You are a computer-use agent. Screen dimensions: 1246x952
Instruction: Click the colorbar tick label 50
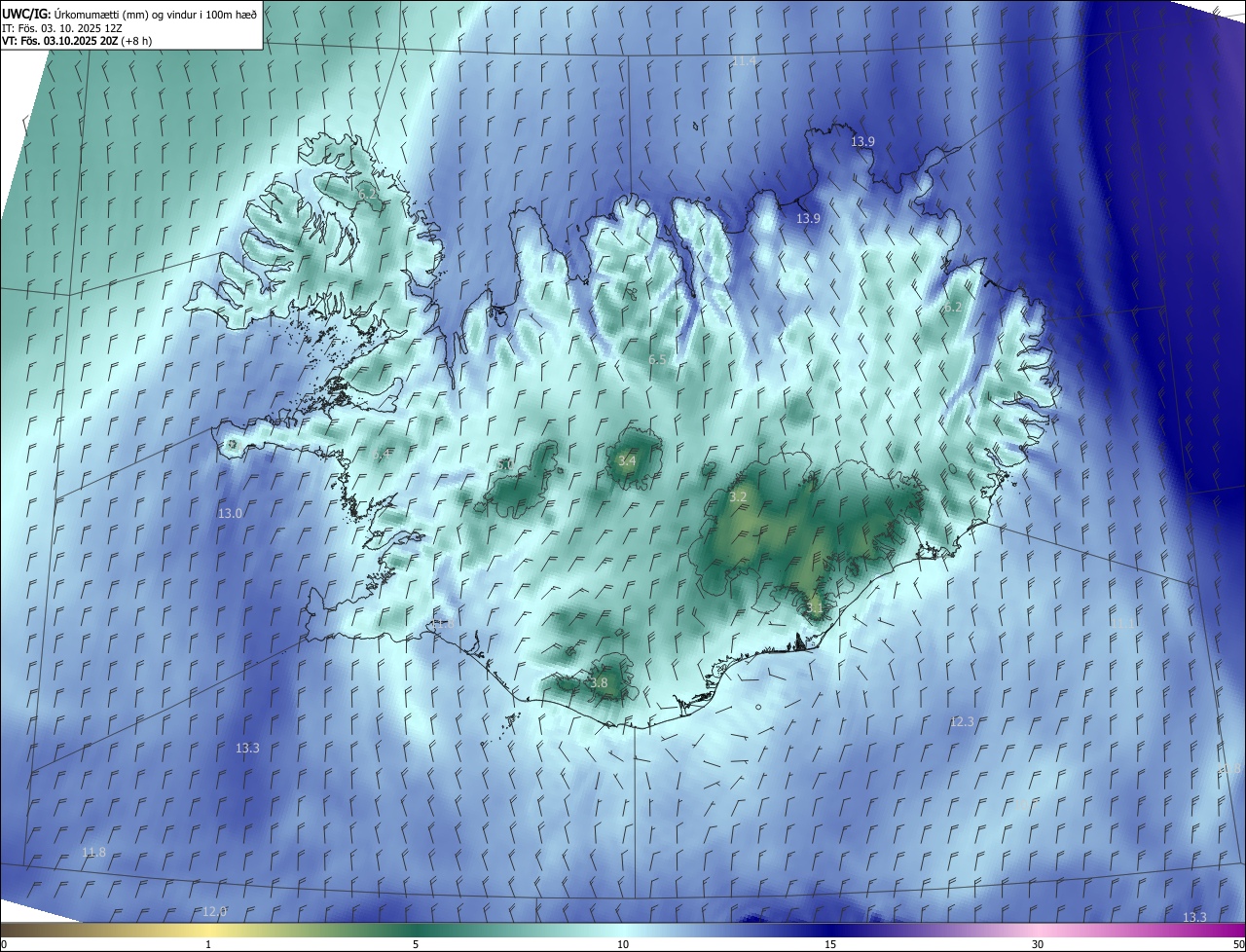1238,945
